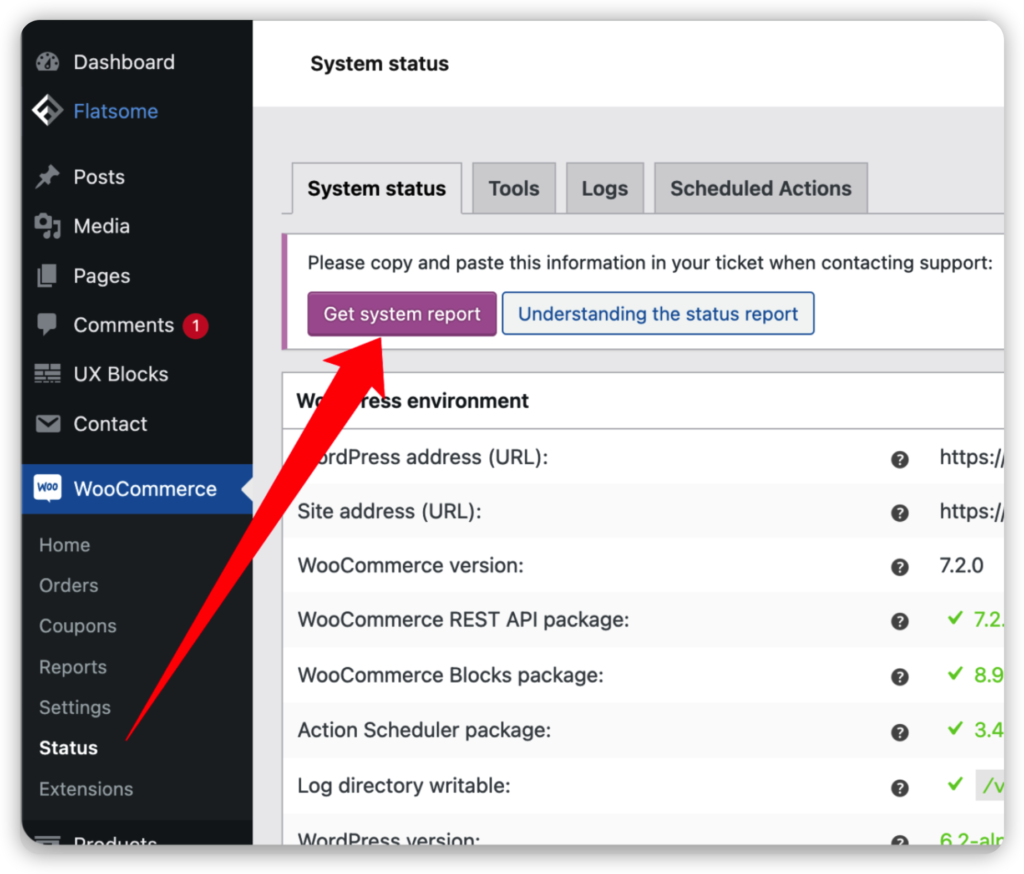The height and width of the screenshot is (874, 1024).
Task: Open the WooCommerce Settings submenu
Action: [75, 707]
